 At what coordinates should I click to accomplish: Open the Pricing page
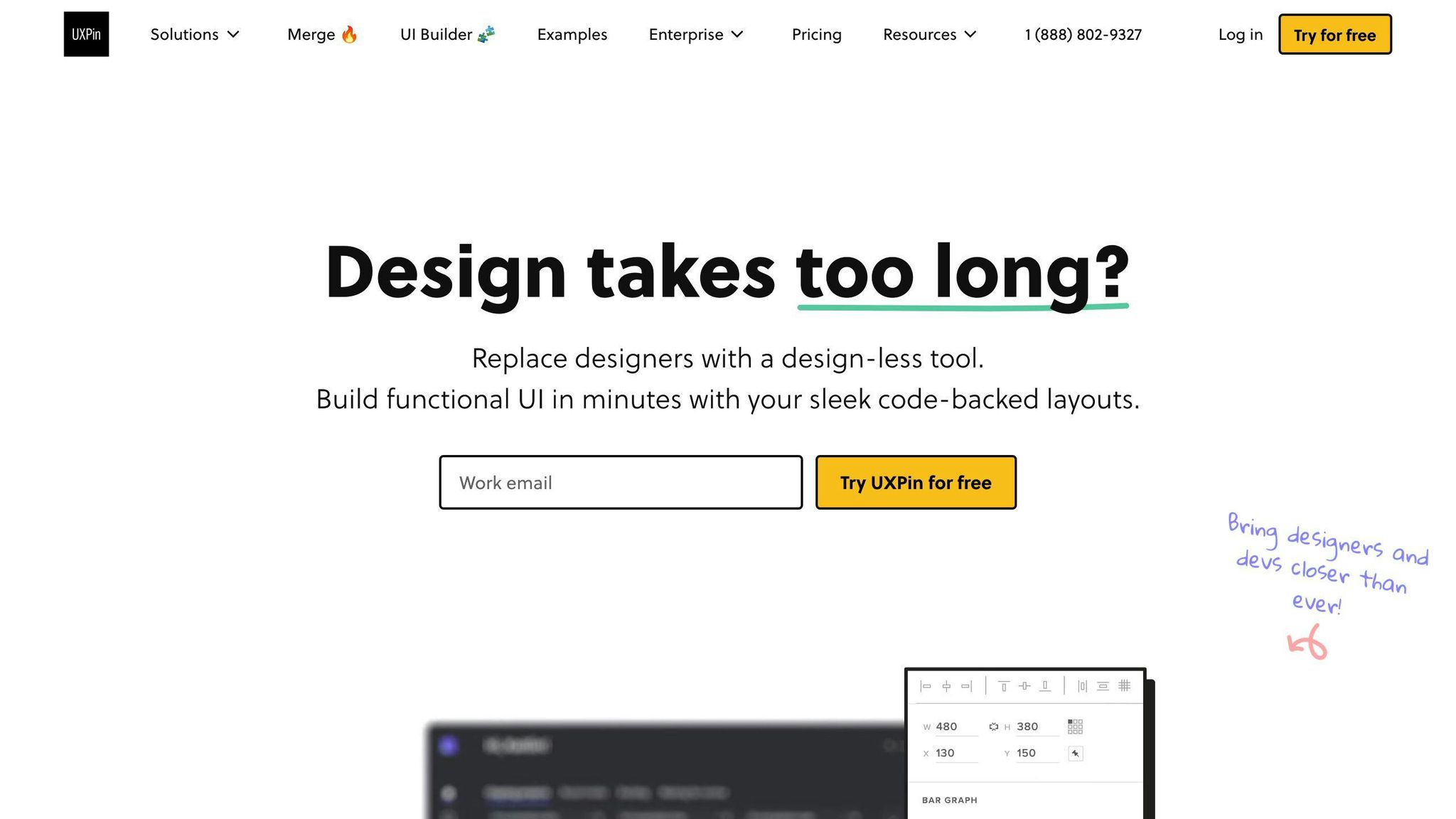[816, 34]
